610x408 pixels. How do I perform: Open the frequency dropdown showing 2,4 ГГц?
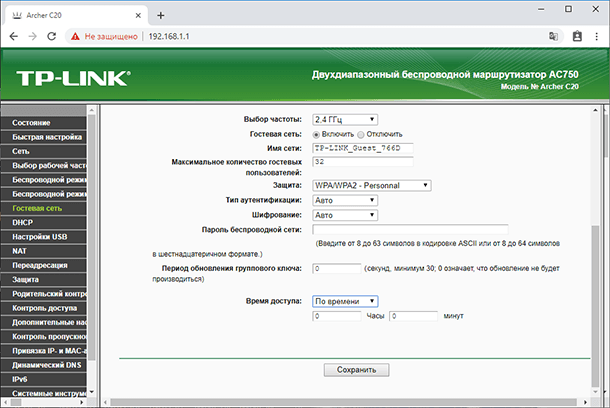pyautogui.click(x=345, y=119)
